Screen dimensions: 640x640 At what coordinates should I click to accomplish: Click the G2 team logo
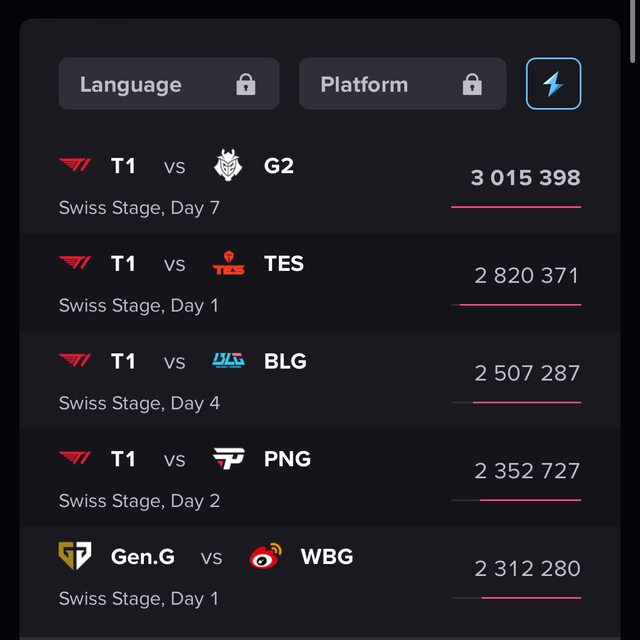pos(228,166)
